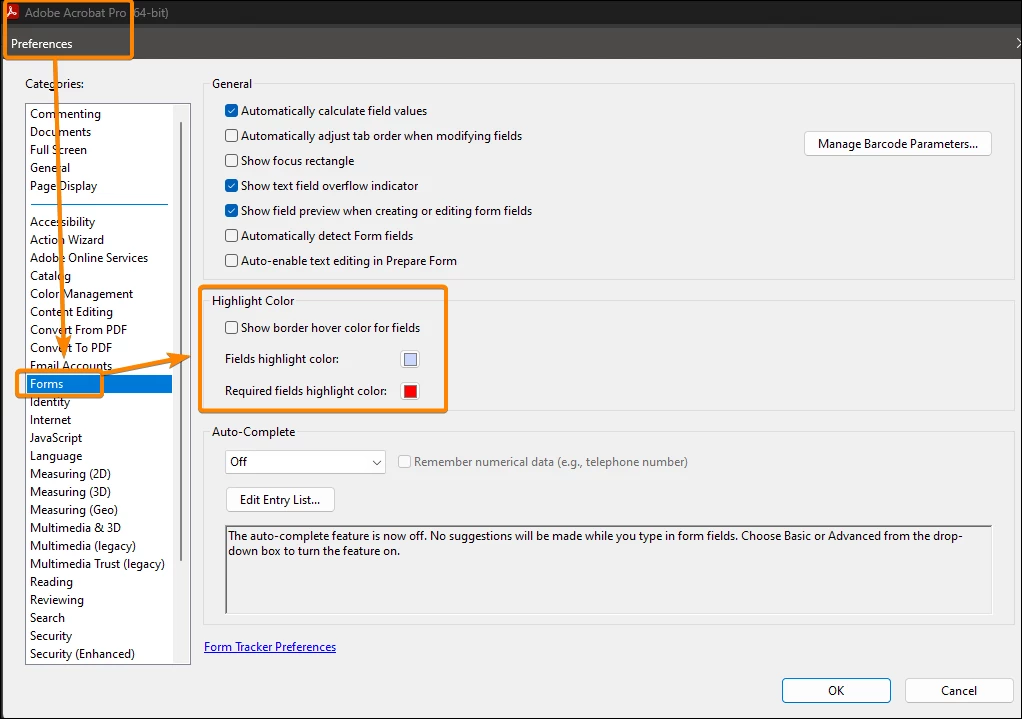Select Reviewing category
The width and height of the screenshot is (1022, 719).
click(57, 600)
